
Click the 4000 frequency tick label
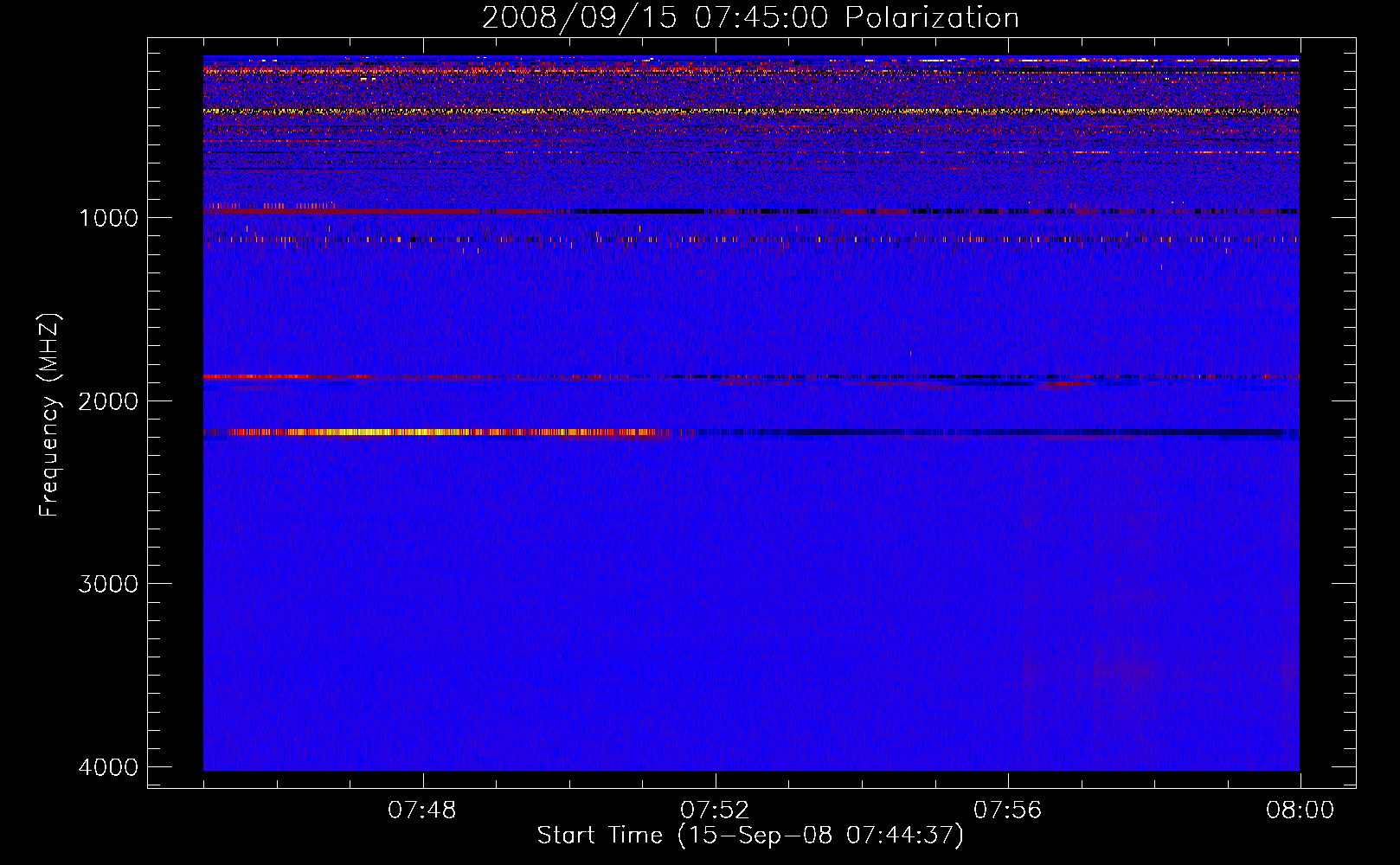(108, 767)
